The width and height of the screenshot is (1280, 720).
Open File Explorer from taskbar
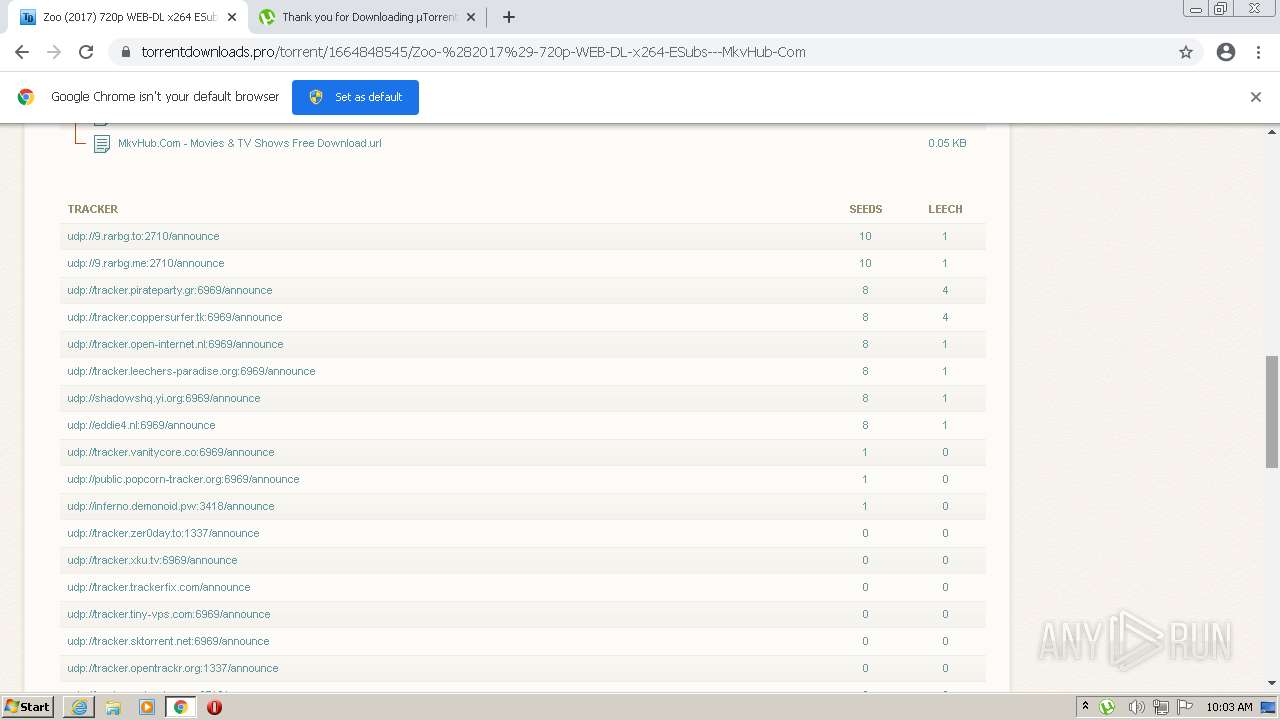pyautogui.click(x=113, y=707)
